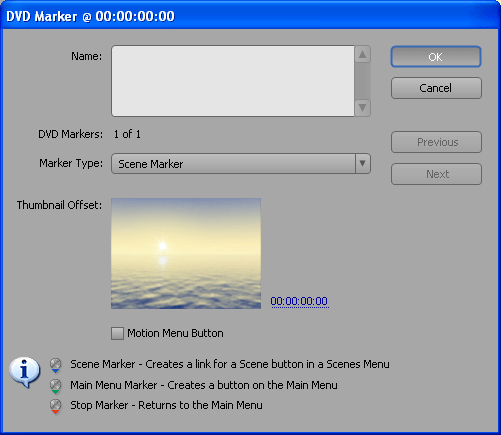
Task: Click the Name field scroll down arrow
Action: (362, 108)
